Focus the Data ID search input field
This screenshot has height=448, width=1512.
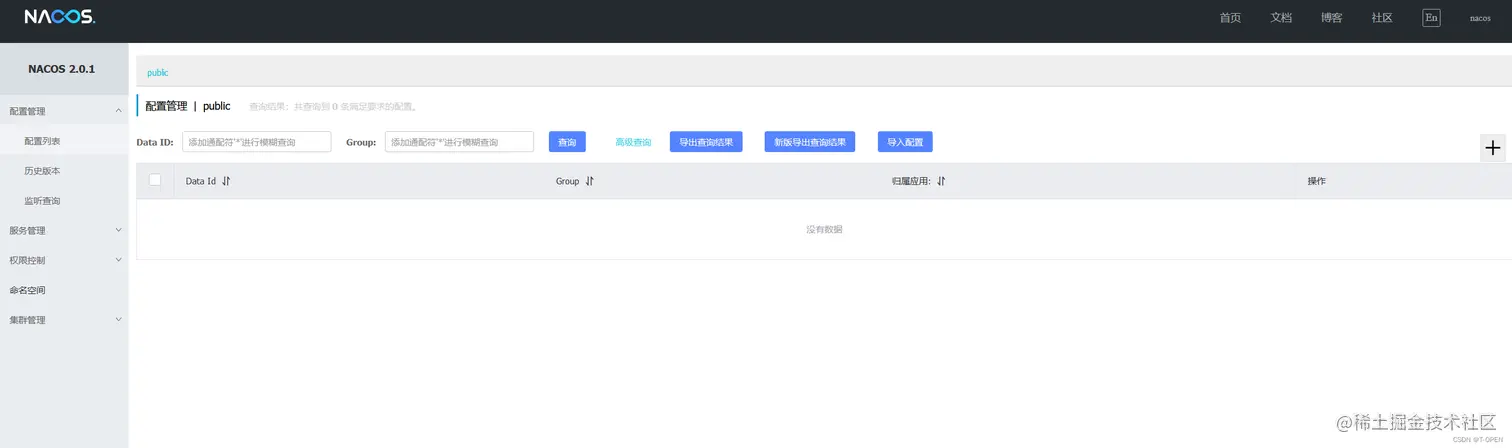coord(257,142)
